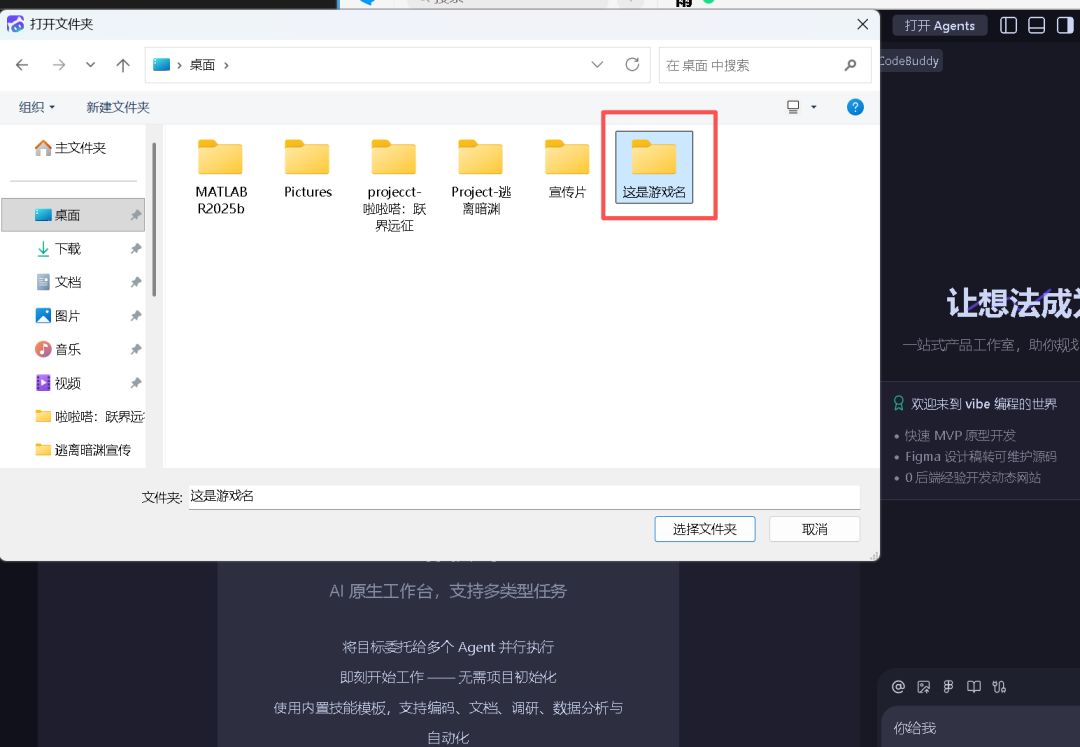This screenshot has height=747, width=1080.
Task: Click 桌面 in the address breadcrumb
Action: (202, 65)
